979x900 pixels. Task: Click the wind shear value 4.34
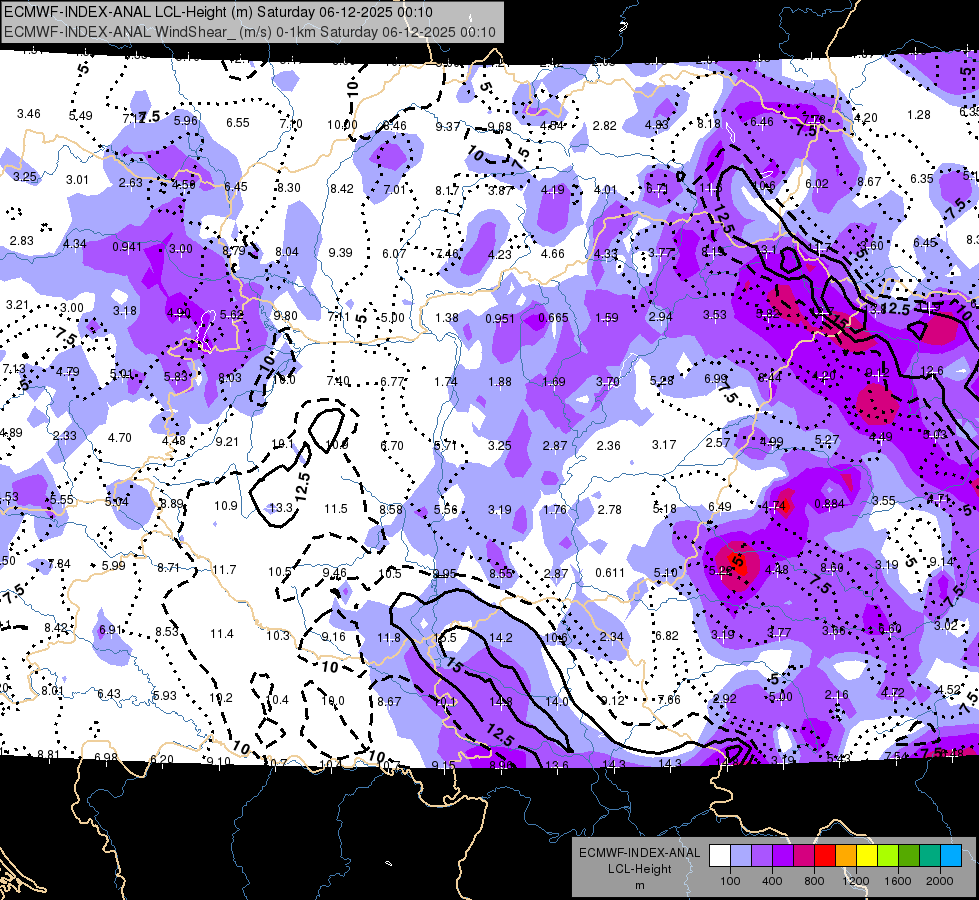(x=75, y=244)
